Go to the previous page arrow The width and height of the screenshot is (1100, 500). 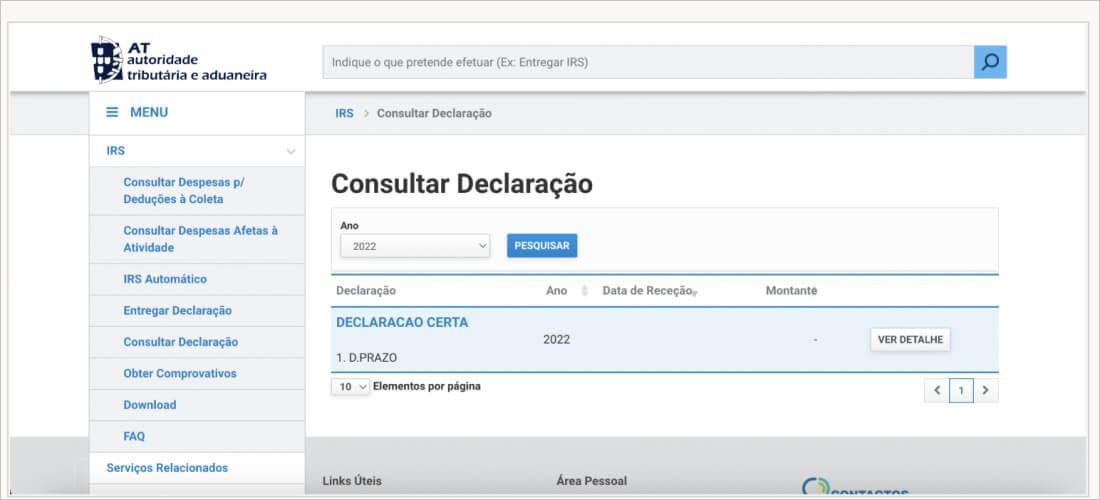[x=937, y=391]
